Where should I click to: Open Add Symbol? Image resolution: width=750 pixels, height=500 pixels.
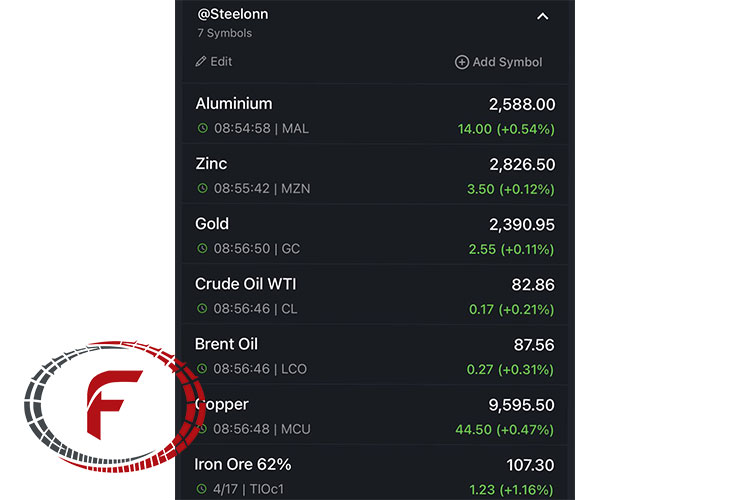coord(498,62)
